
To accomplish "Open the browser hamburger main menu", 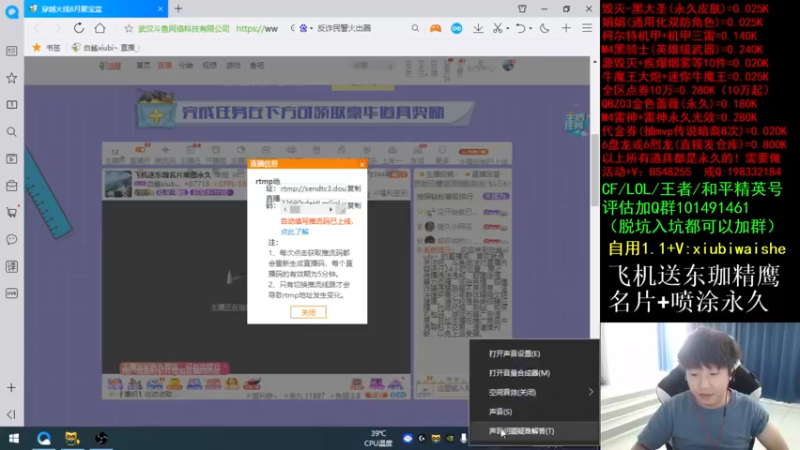I will (x=587, y=29).
